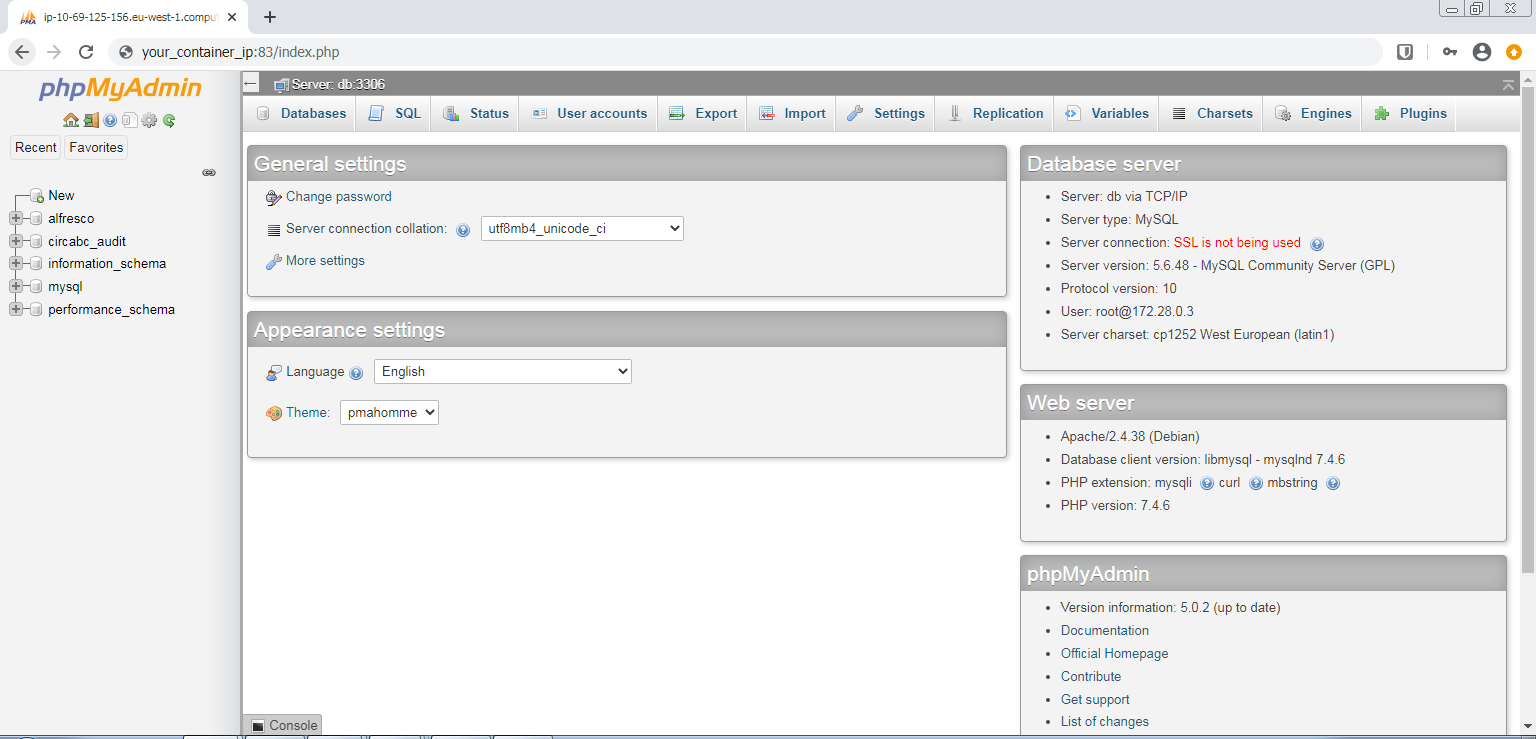Click help icon beside Server connection collation
Screen dimensions: 1536x739
pos(463,230)
